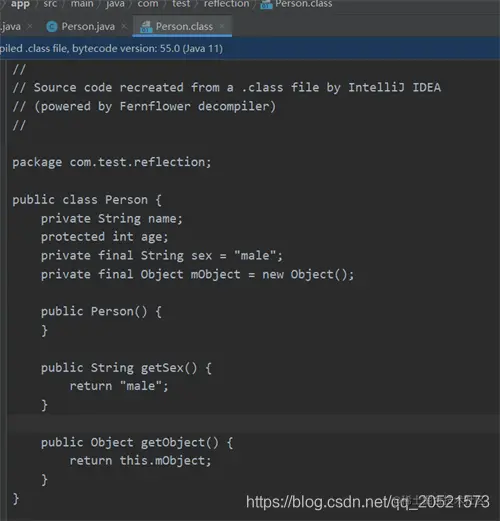The height and width of the screenshot is (521, 500).
Task: Expand the main breadcrumb segment
Action: point(82,4)
